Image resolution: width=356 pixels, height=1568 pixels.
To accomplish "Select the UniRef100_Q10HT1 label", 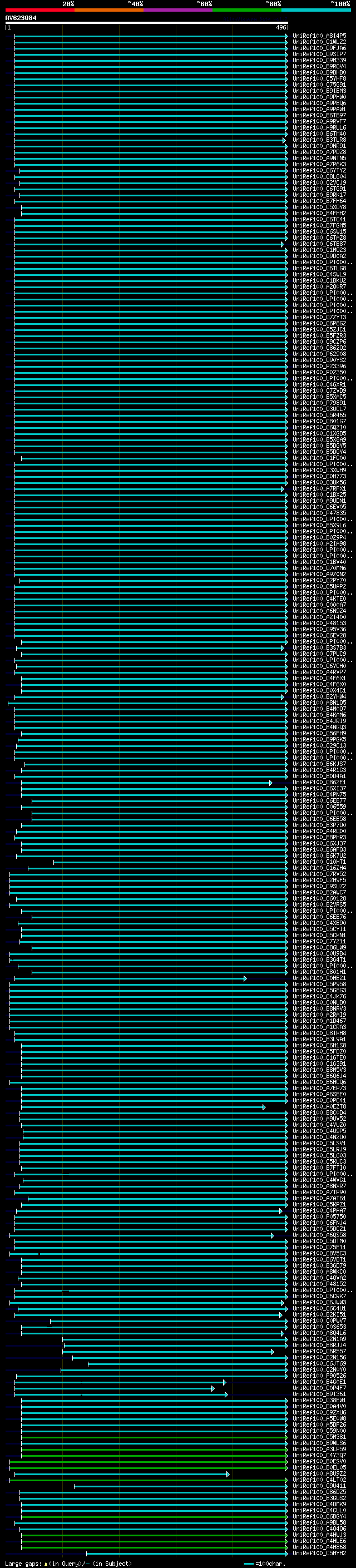I will coord(319,862).
